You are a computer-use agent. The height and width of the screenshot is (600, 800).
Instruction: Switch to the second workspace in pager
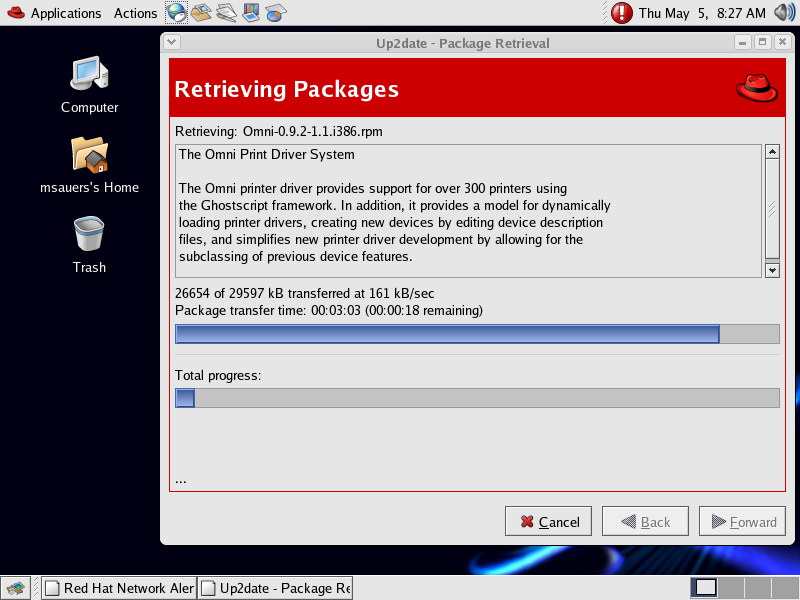click(730, 587)
